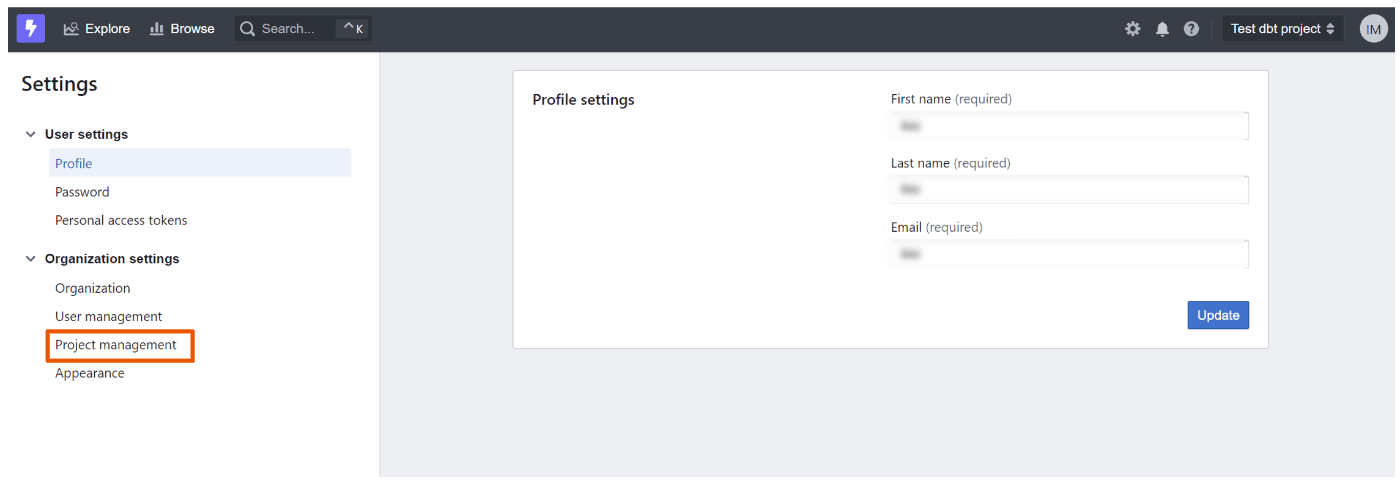The width and height of the screenshot is (1400, 483).
Task: Click the Browse bar chart icon
Action: point(157,29)
